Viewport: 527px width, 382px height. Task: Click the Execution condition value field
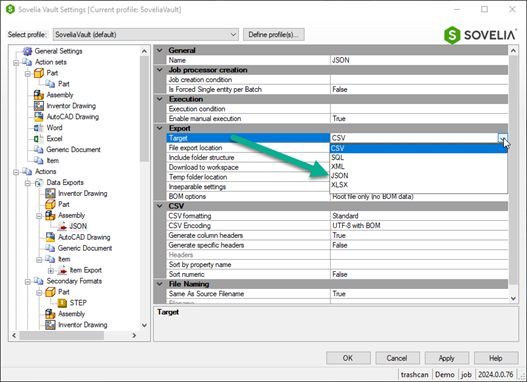(x=419, y=109)
